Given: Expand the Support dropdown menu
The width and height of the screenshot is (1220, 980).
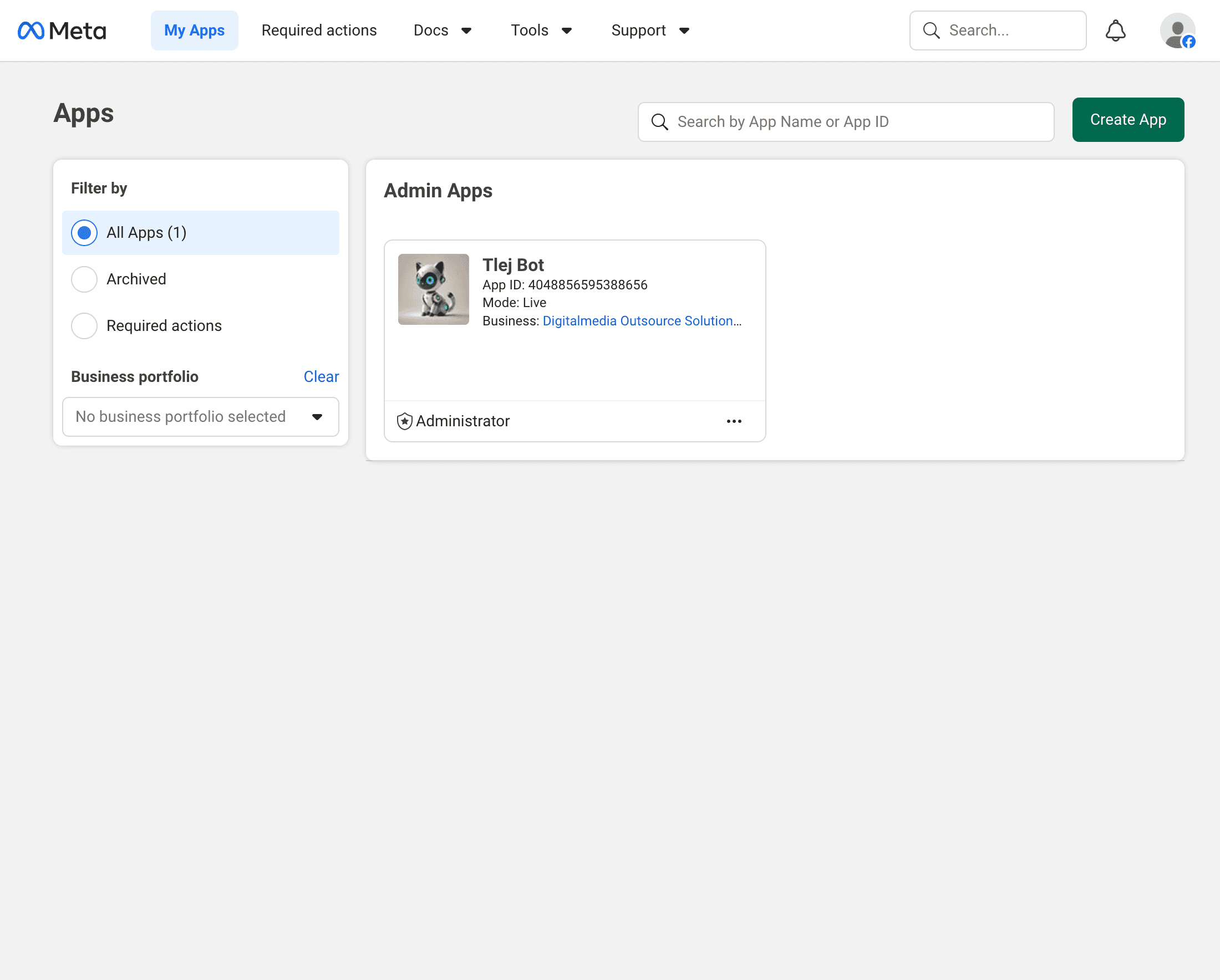Looking at the screenshot, I should [650, 30].
